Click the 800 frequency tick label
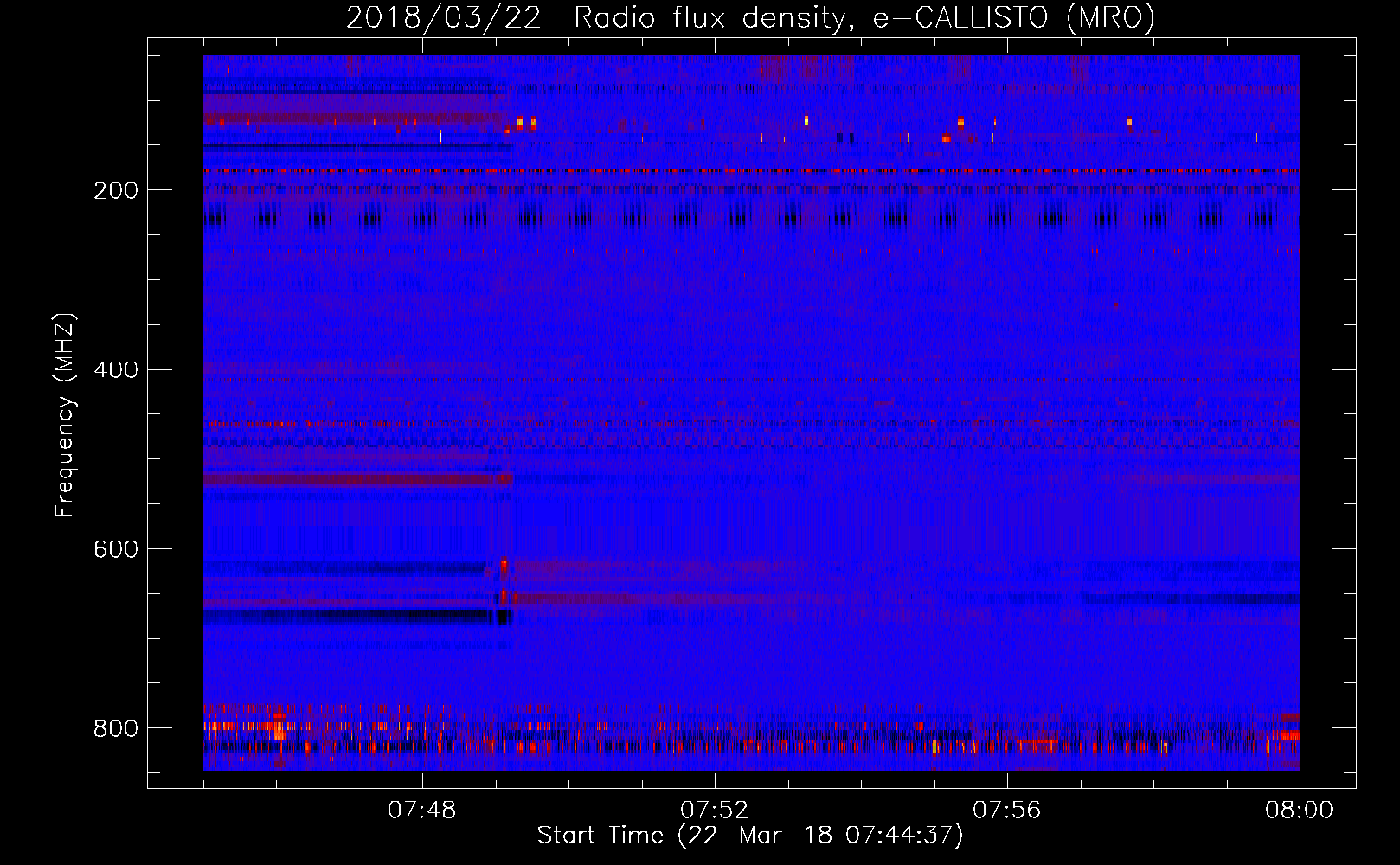The image size is (1400, 865). point(116,728)
